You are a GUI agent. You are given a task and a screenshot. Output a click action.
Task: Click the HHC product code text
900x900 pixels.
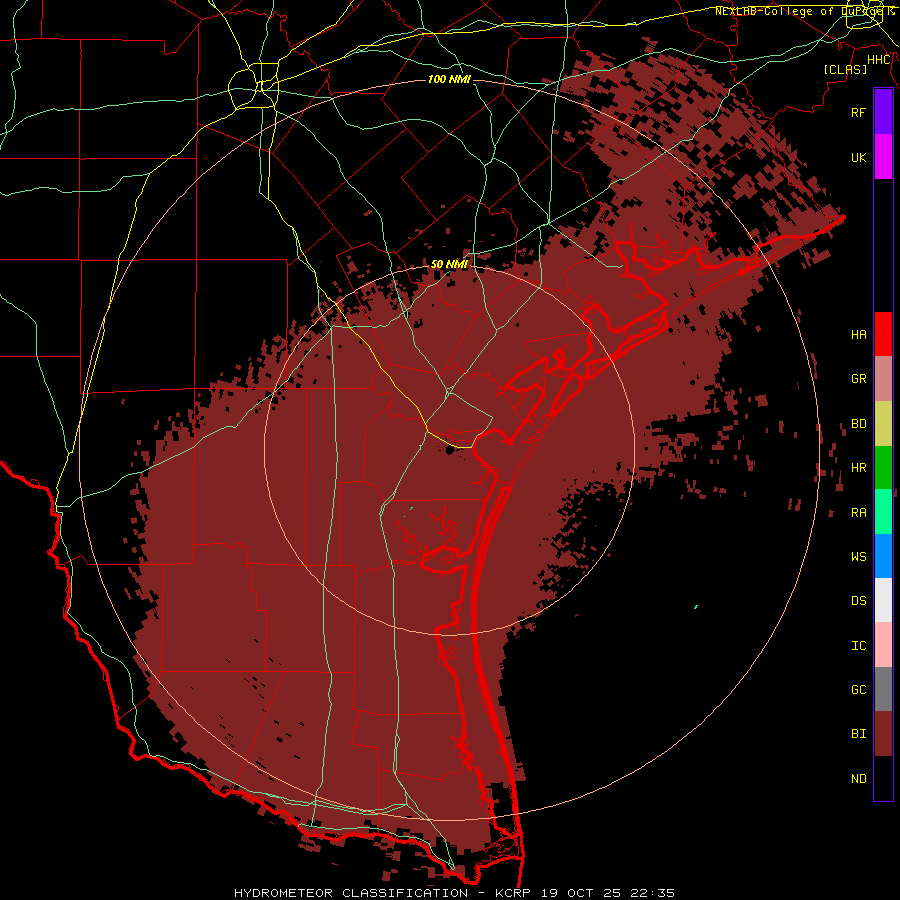[879, 60]
